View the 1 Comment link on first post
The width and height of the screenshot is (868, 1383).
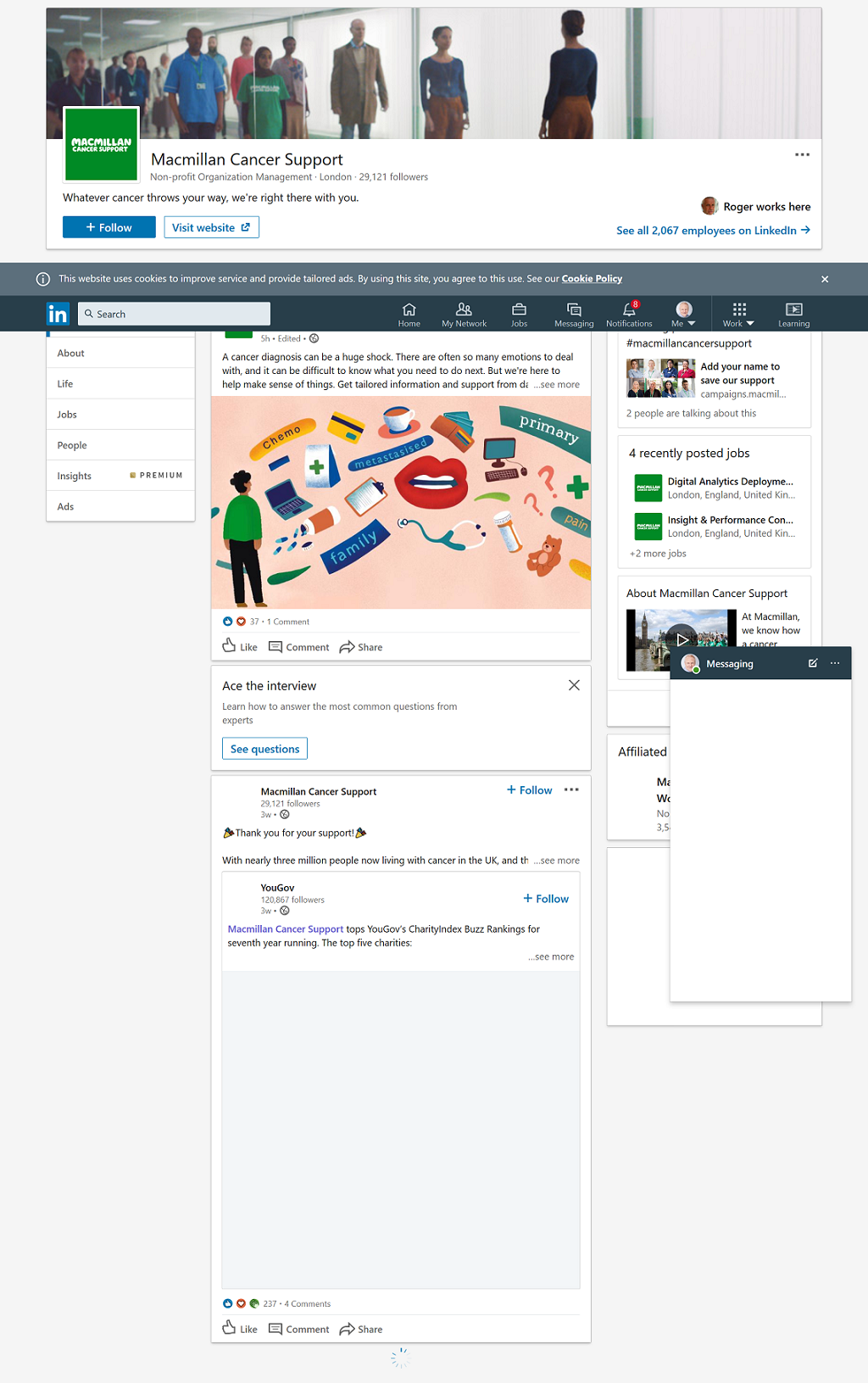(288, 622)
